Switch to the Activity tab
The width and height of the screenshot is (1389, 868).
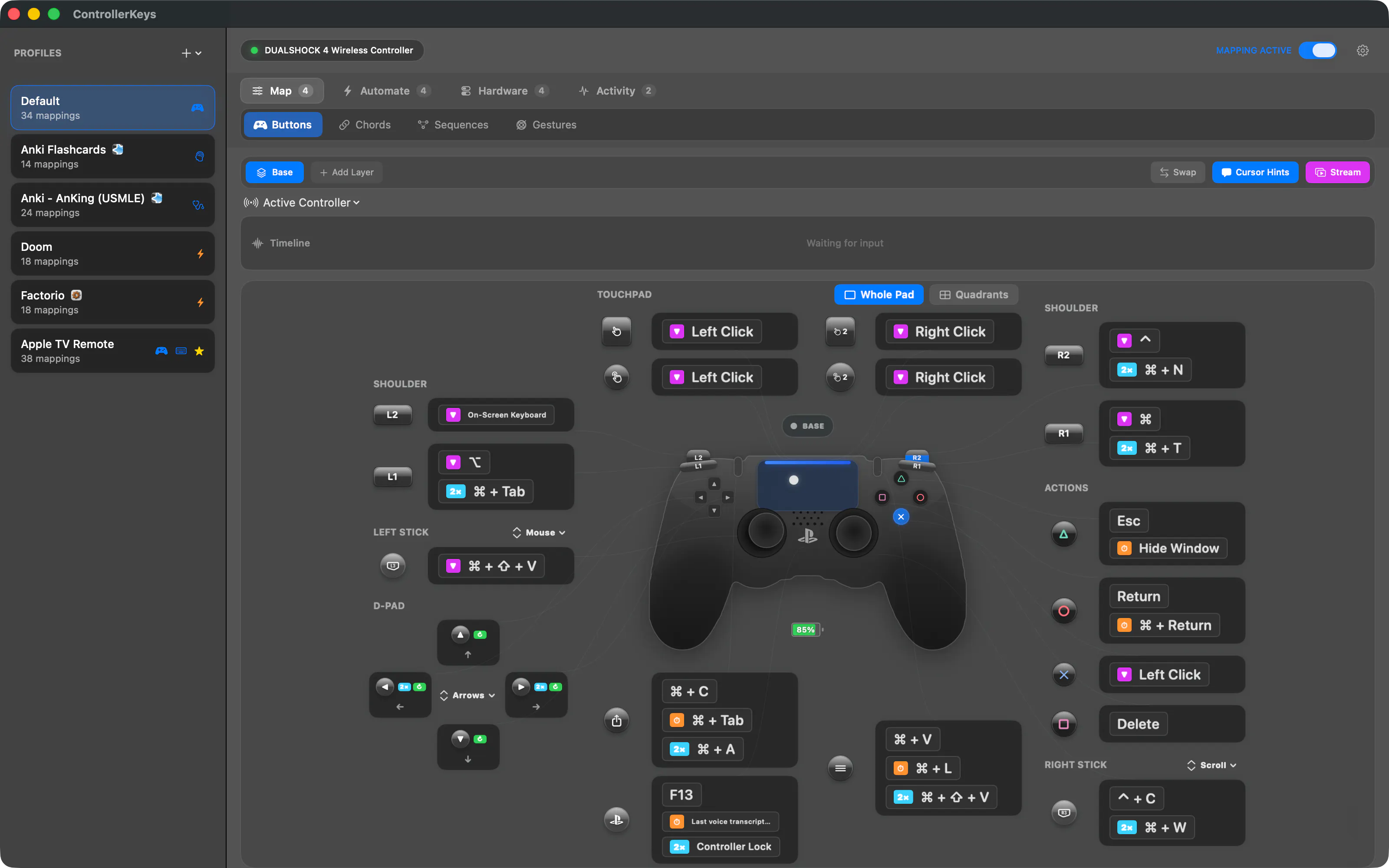coord(617,91)
